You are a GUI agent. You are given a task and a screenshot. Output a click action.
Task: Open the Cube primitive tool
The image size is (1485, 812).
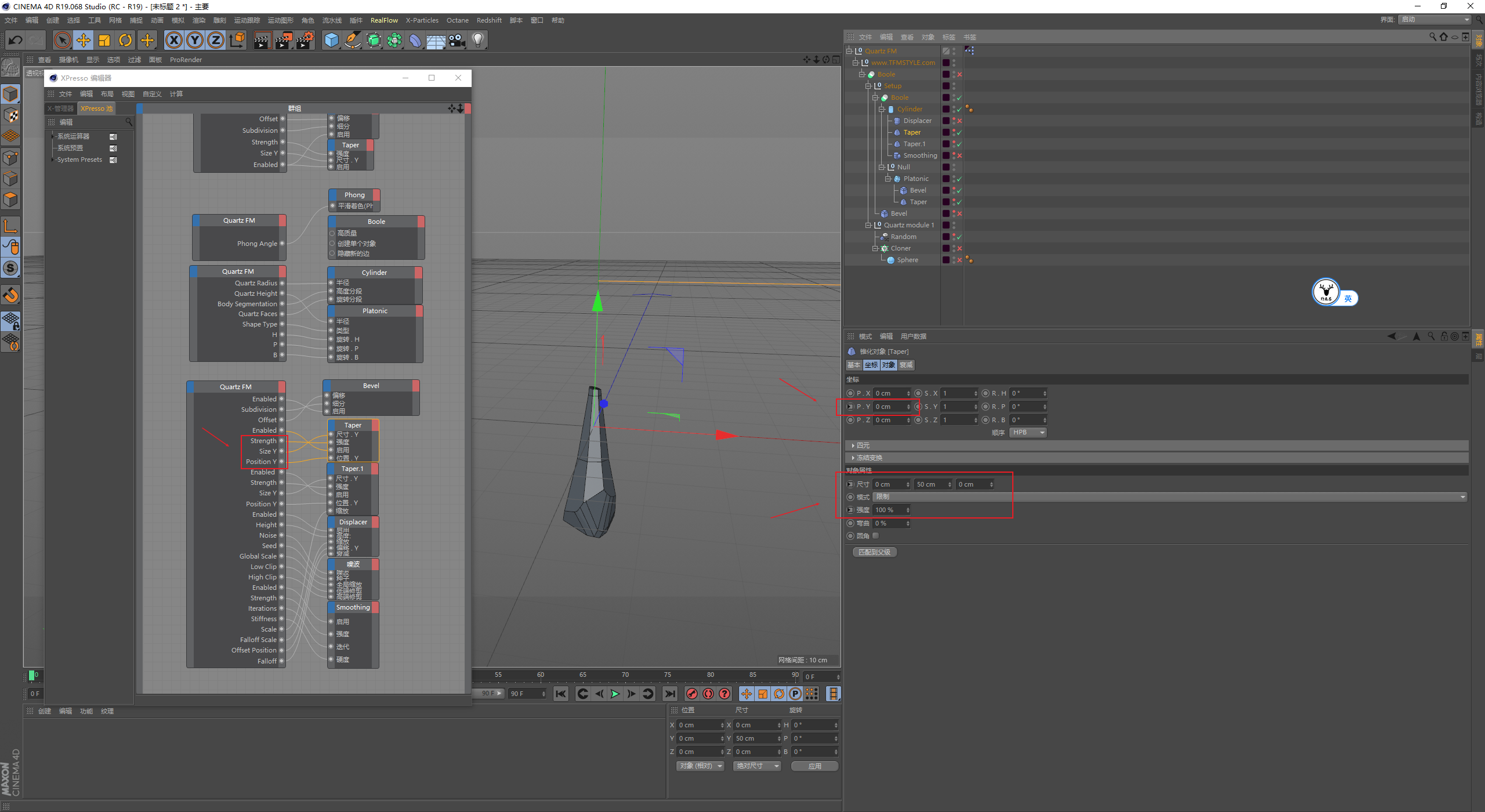tap(331, 40)
